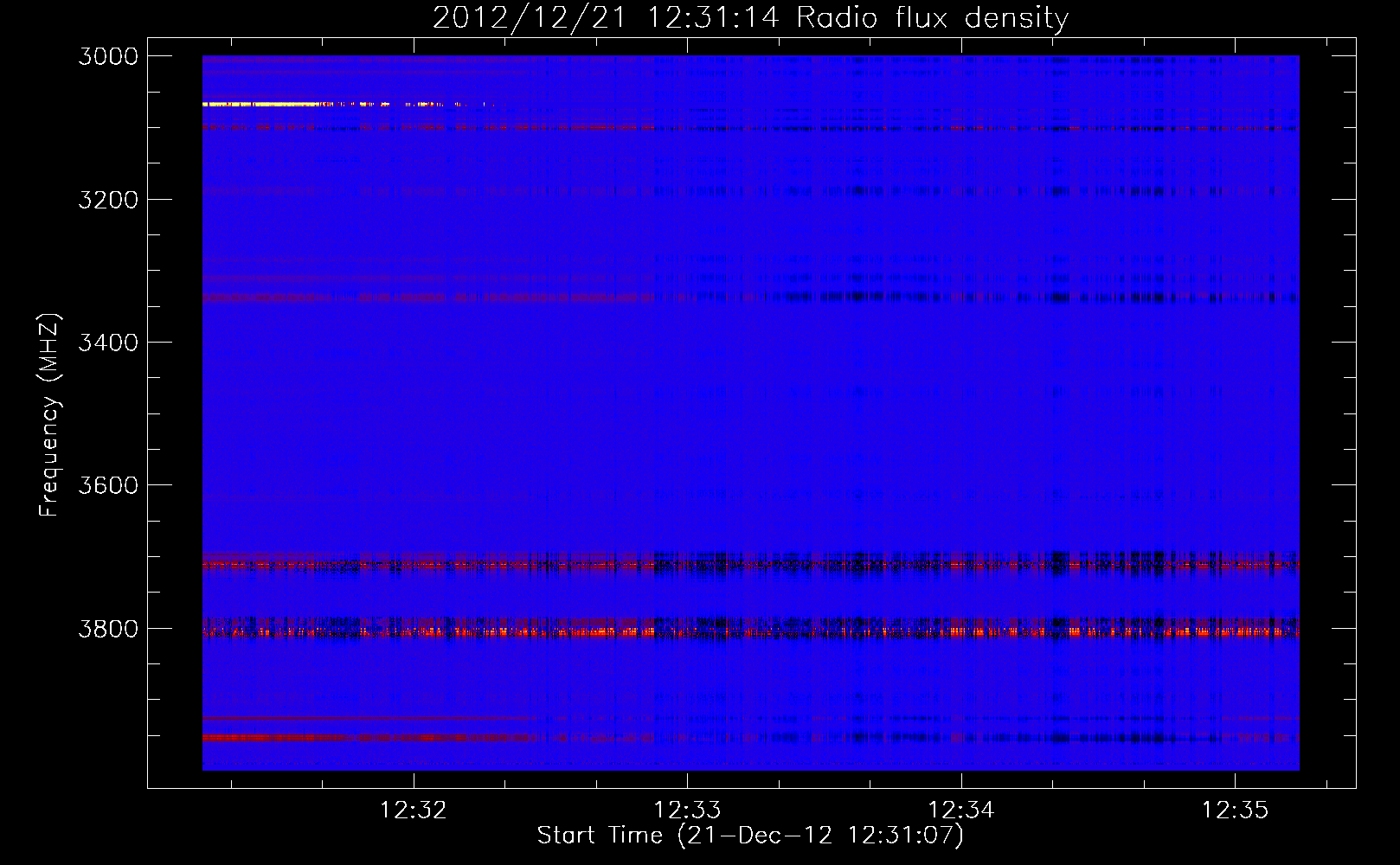The width and height of the screenshot is (1400, 865).
Task: Select the "3400" frequency axis label
Action: (108, 343)
